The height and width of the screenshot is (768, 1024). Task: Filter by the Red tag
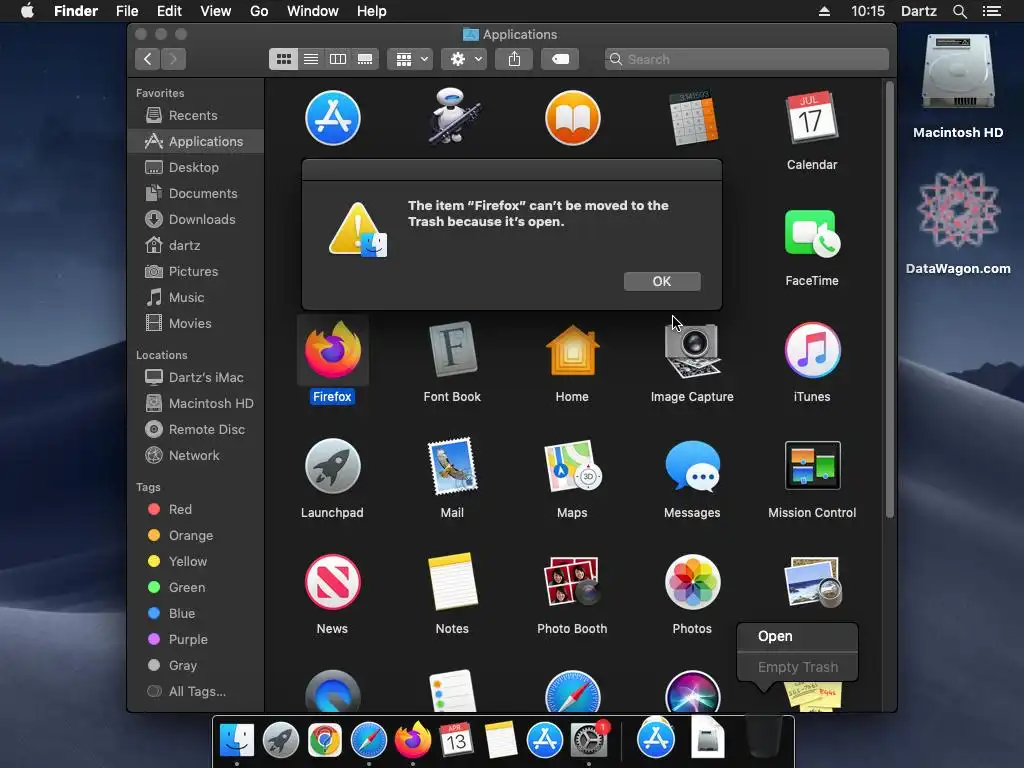coord(196,509)
